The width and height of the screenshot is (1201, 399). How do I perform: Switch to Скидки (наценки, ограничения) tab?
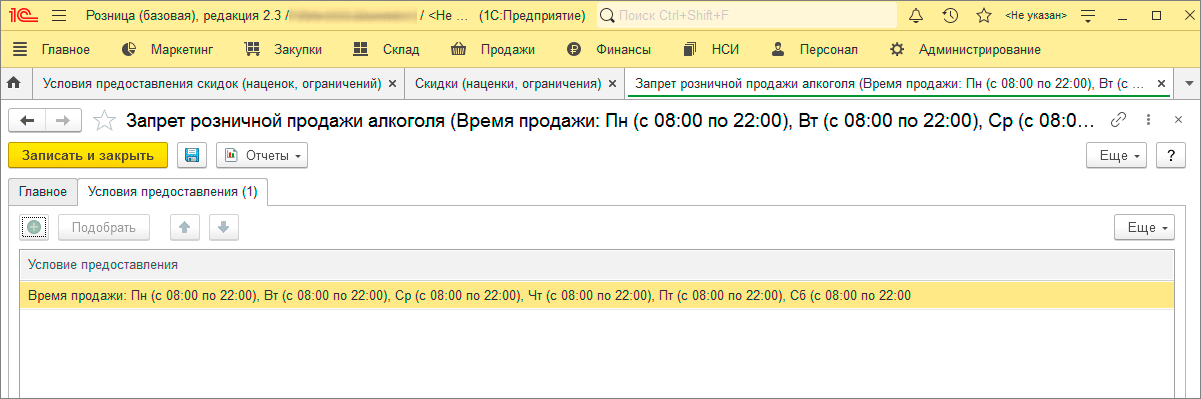(x=507, y=83)
